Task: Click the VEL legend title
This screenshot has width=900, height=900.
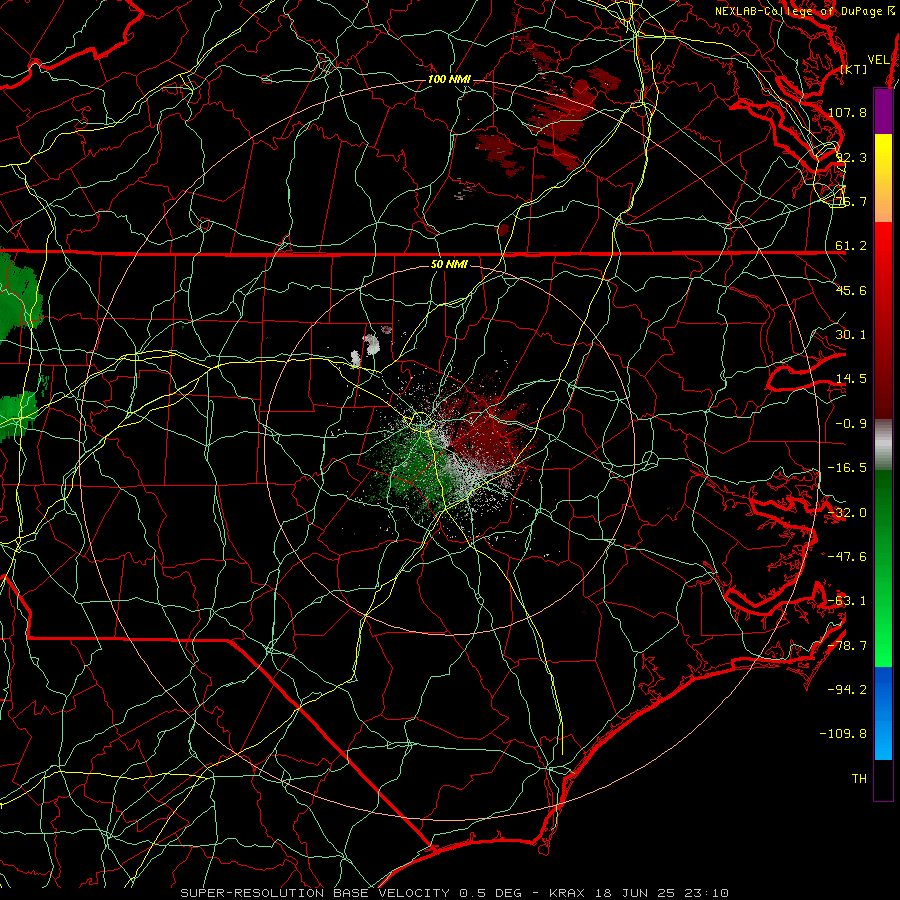Action: pos(879,60)
